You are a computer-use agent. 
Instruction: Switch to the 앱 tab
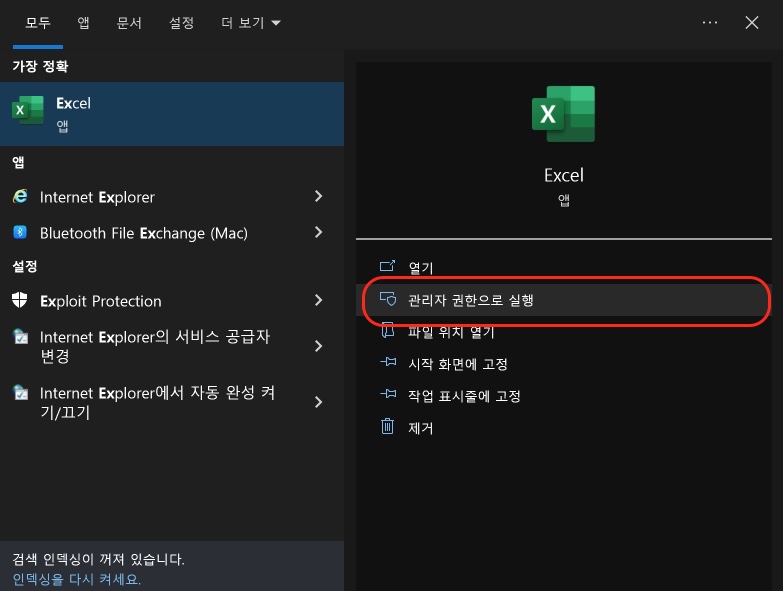(x=83, y=23)
